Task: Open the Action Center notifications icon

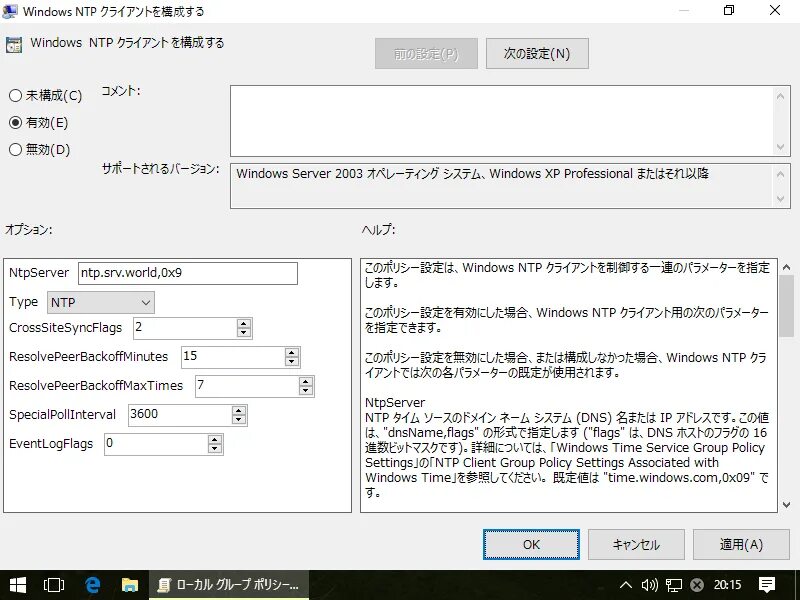Action: pos(767,585)
